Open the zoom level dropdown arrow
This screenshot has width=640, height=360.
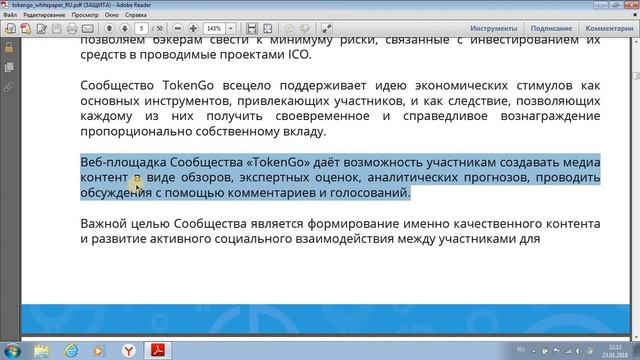230,28
